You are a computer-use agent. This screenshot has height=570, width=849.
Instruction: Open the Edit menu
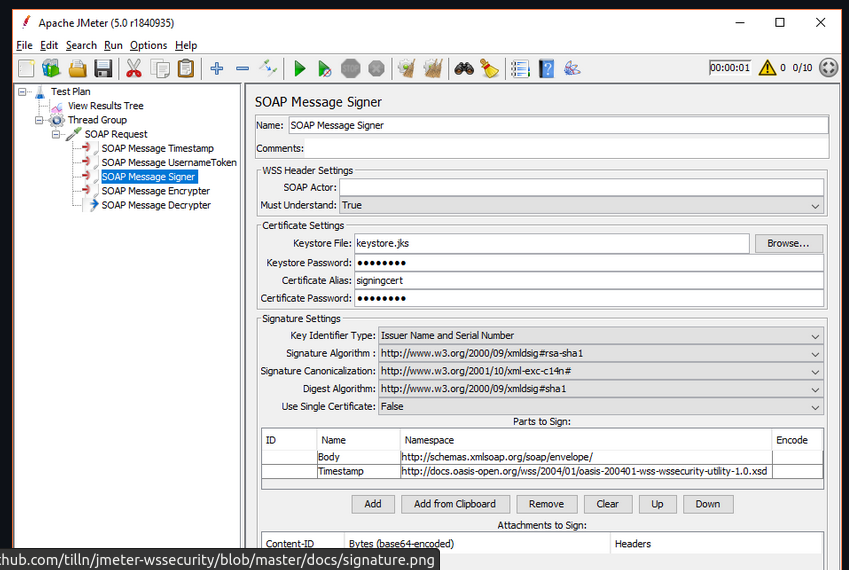[49, 45]
